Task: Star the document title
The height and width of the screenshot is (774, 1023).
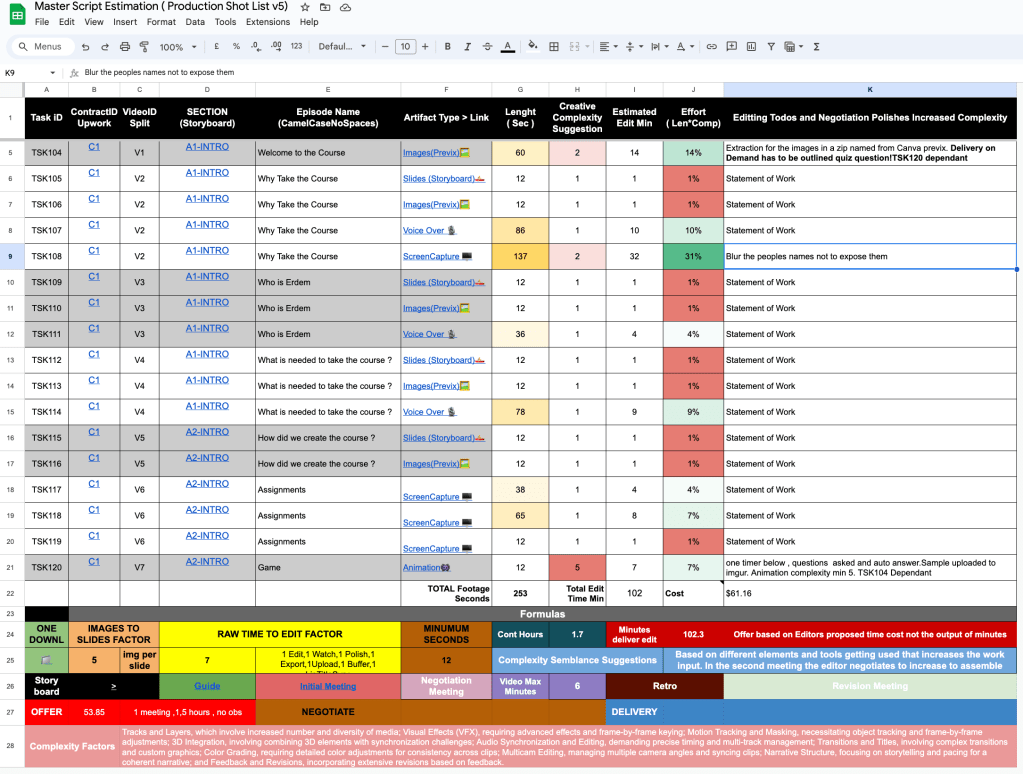Action: pyautogui.click(x=305, y=7)
